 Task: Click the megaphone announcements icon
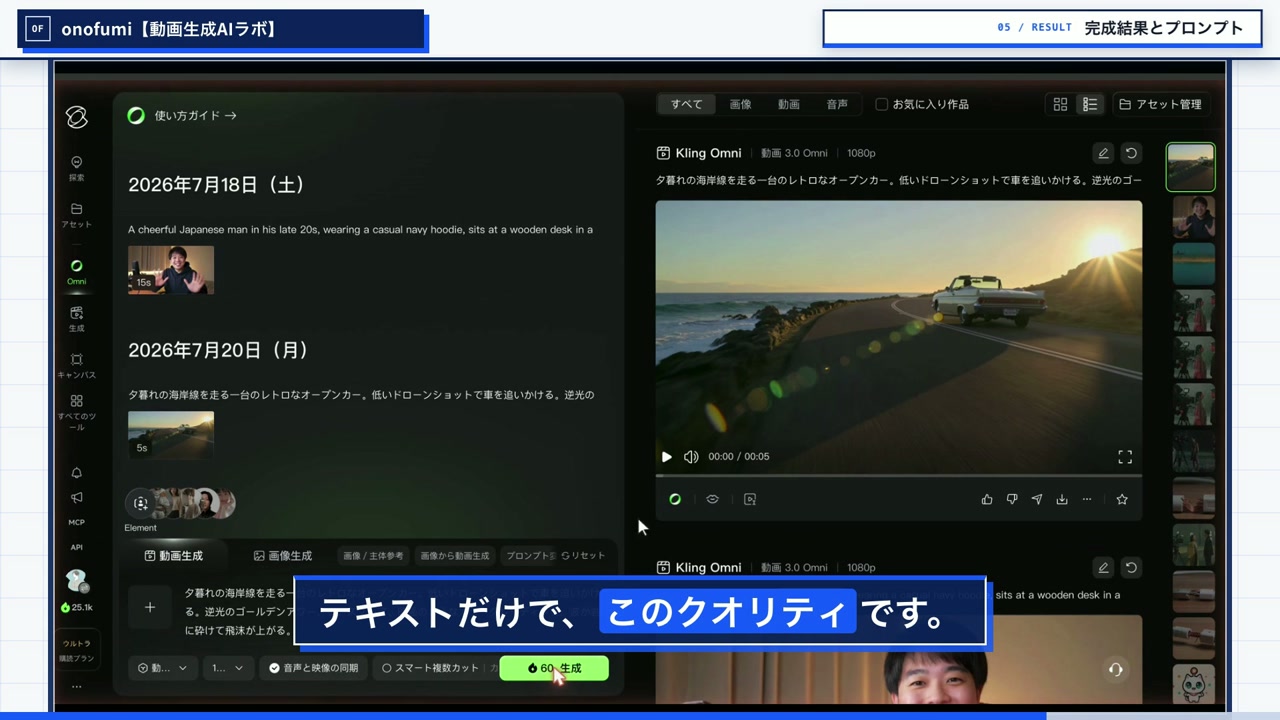click(x=77, y=497)
